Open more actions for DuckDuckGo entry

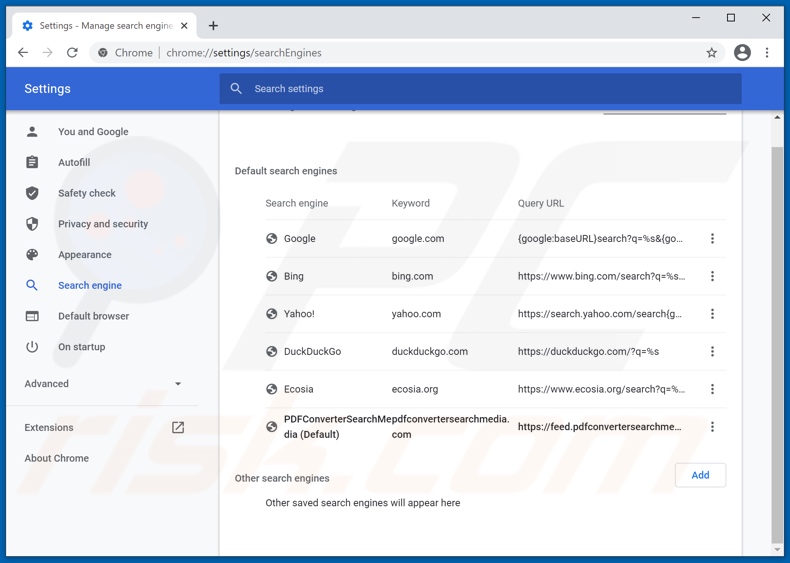coord(712,352)
